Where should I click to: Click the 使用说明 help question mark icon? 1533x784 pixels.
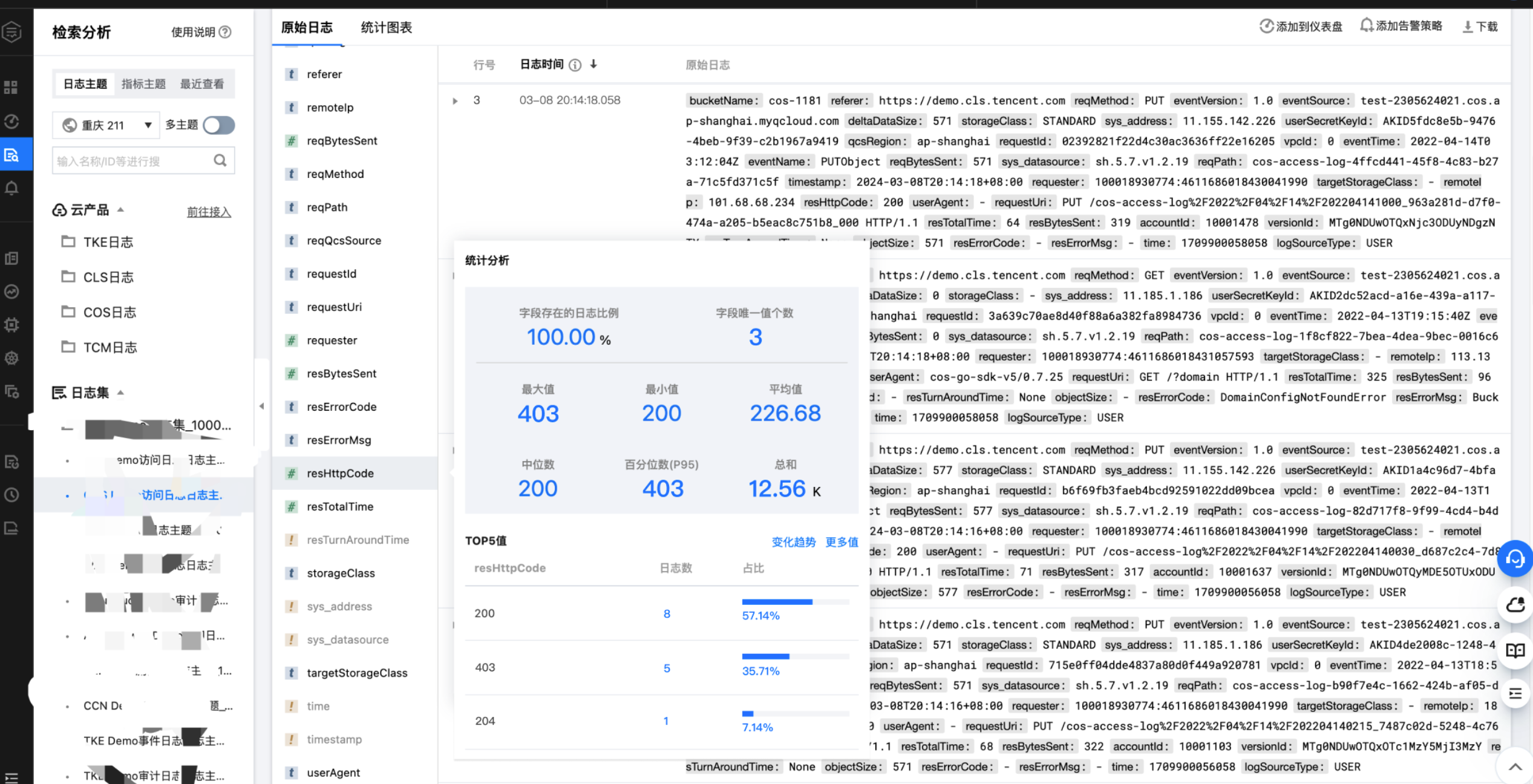[x=225, y=32]
